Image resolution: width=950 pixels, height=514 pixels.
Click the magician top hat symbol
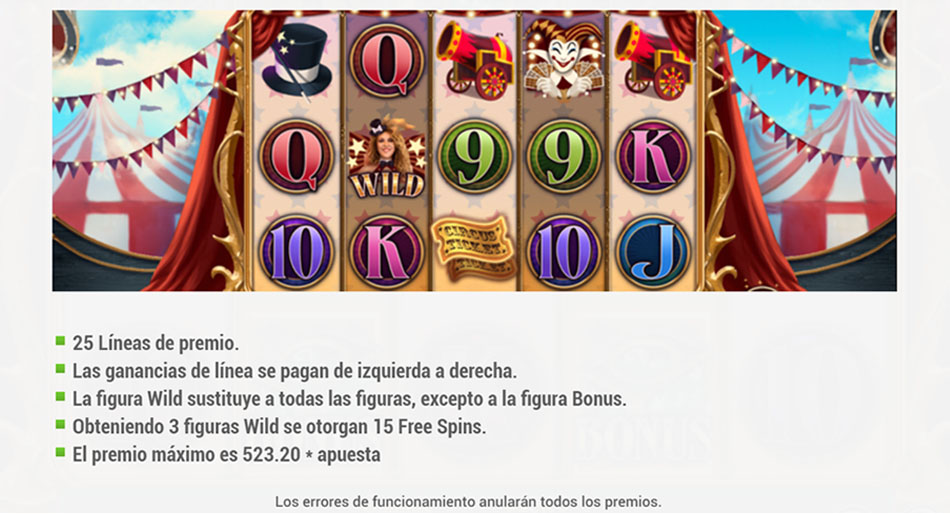click(x=297, y=61)
